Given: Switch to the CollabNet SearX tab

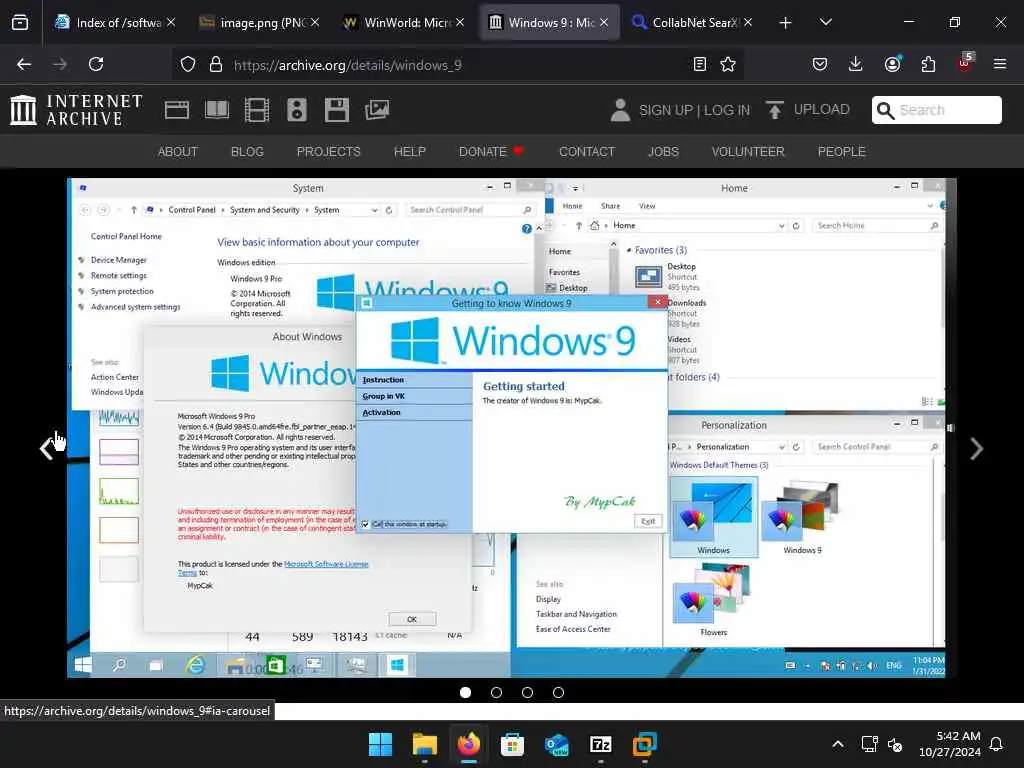Looking at the screenshot, I should pyautogui.click(x=692, y=23).
